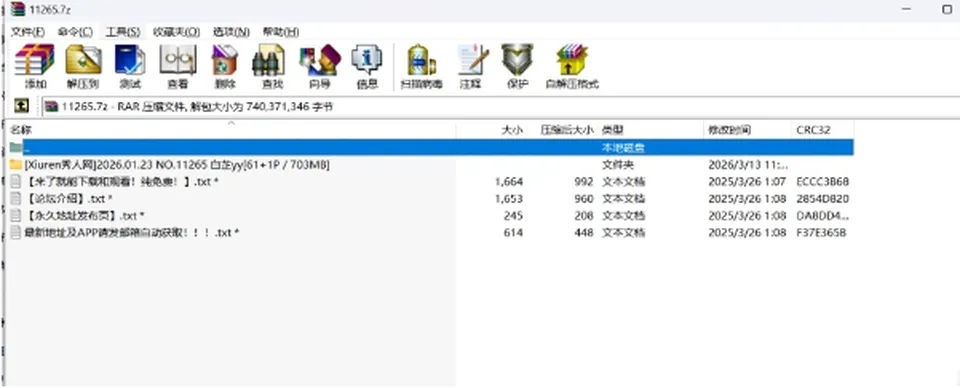Go up one level arrow button
The width and height of the screenshot is (960, 388).
21,106
